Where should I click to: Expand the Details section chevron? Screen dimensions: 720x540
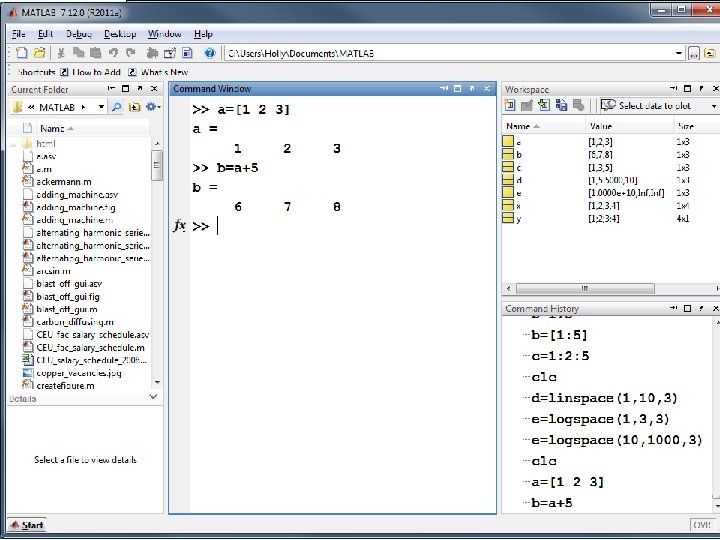point(153,397)
